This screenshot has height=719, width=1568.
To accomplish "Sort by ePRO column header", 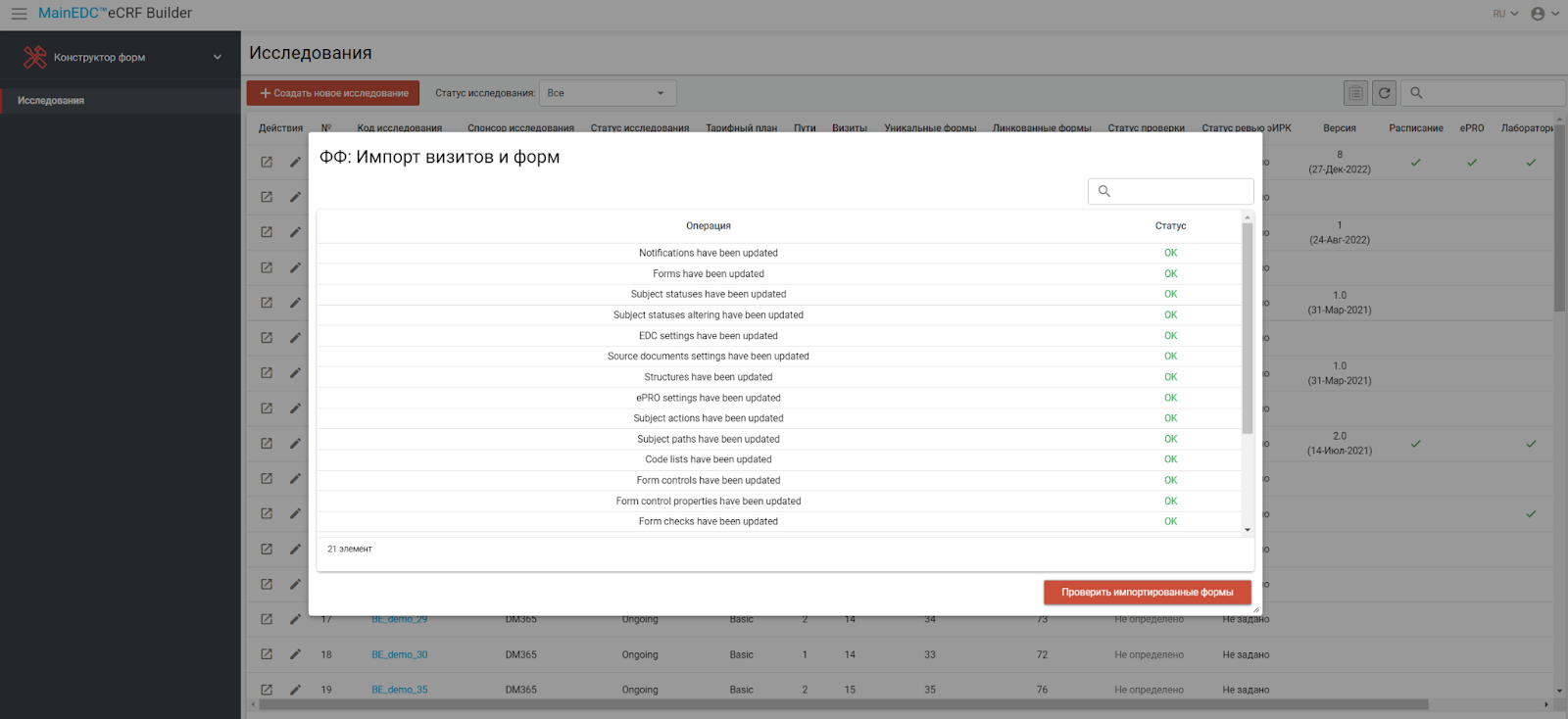I will tap(1472, 128).
